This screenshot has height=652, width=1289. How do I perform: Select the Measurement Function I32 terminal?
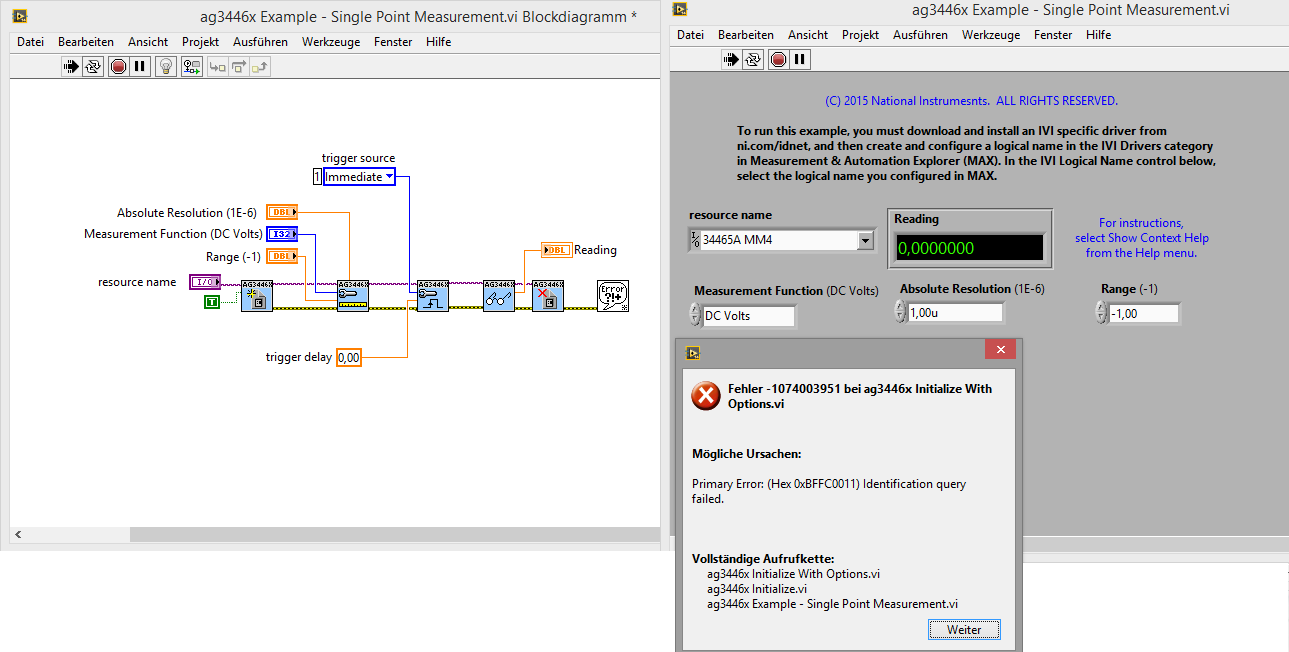click(x=282, y=234)
